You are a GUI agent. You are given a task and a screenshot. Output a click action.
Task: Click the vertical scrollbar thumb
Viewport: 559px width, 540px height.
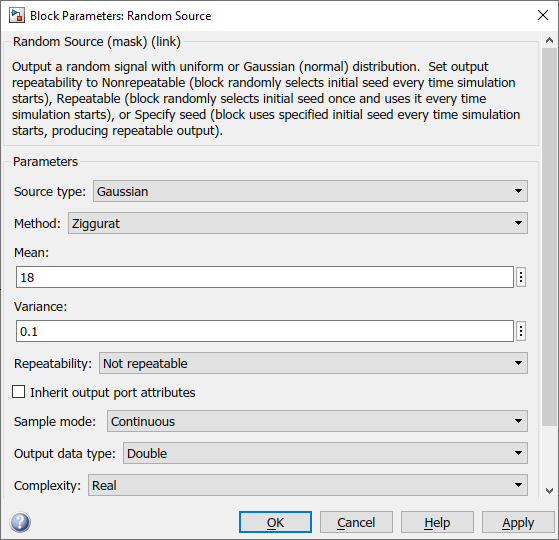coord(549,237)
